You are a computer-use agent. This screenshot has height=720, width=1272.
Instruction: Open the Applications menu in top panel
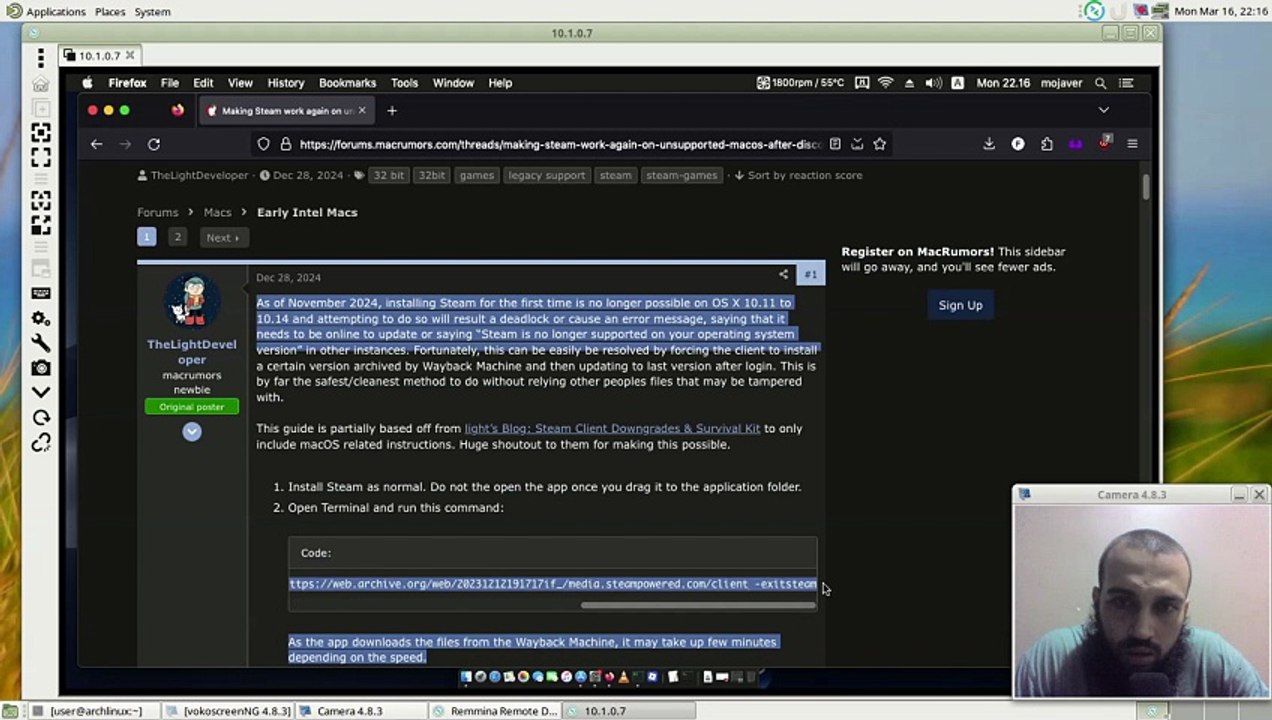(46, 11)
